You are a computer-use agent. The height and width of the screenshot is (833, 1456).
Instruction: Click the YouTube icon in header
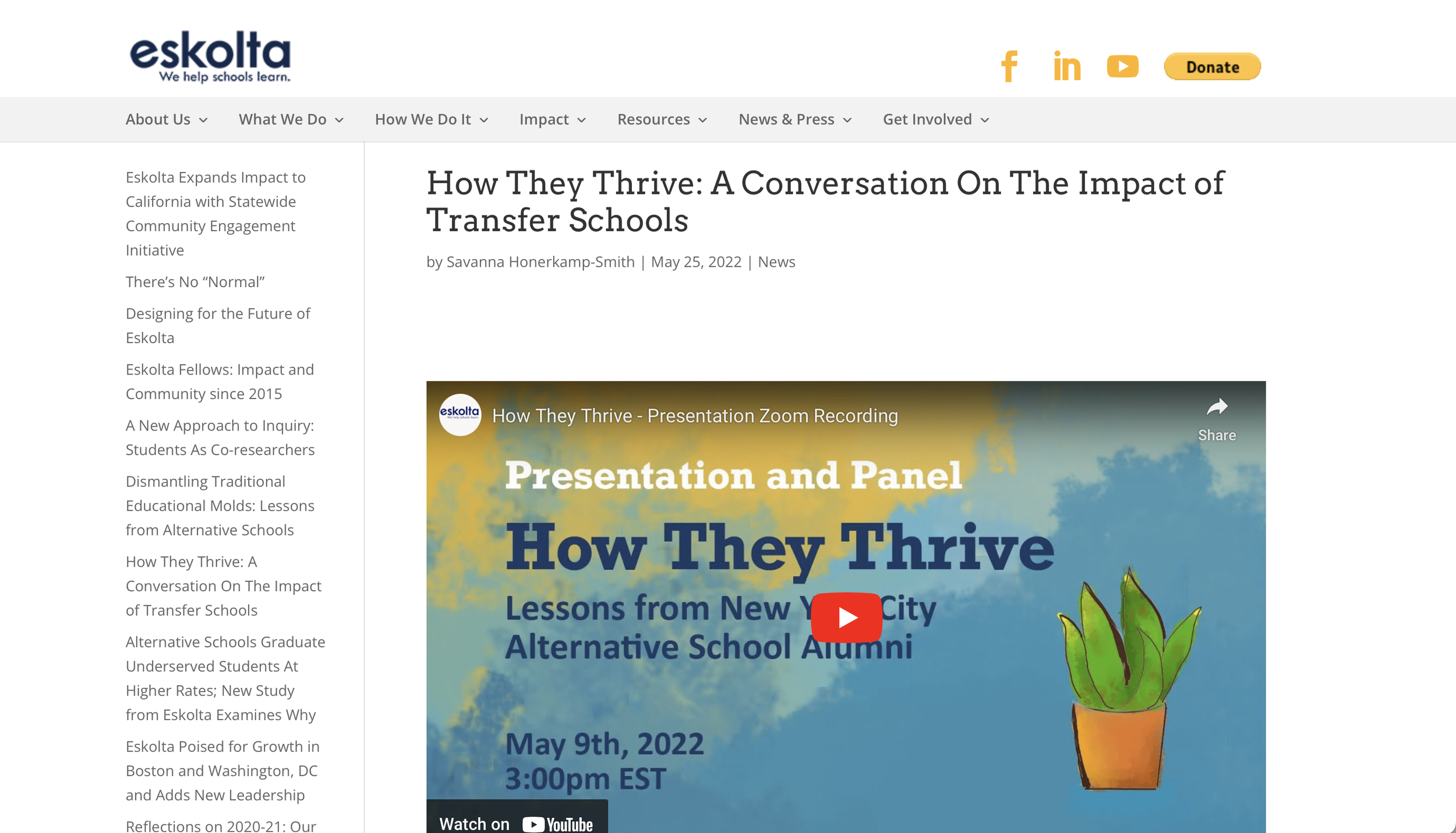coord(1122,66)
